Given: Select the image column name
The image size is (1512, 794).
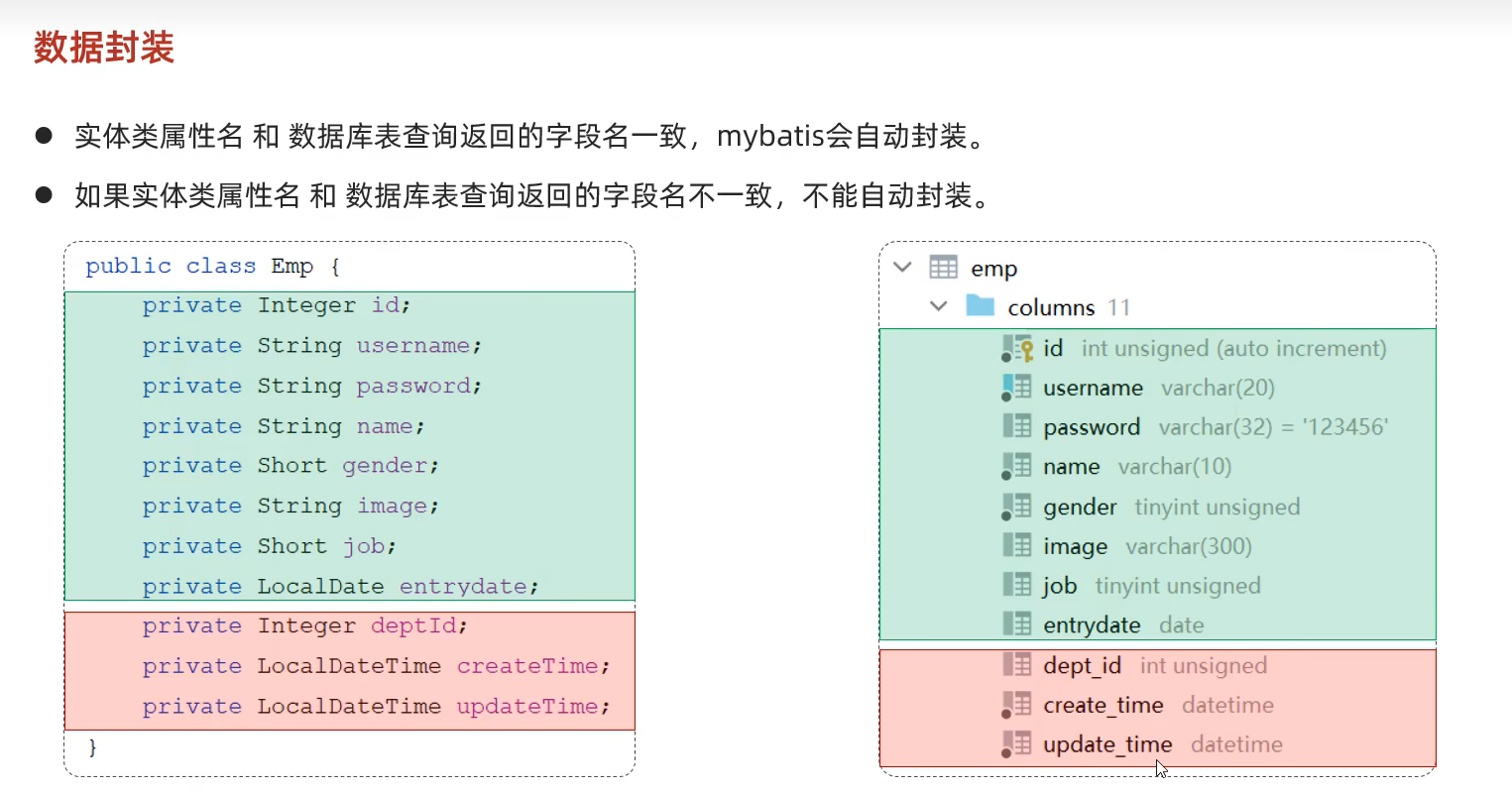Looking at the screenshot, I should pyautogui.click(x=1075, y=546).
